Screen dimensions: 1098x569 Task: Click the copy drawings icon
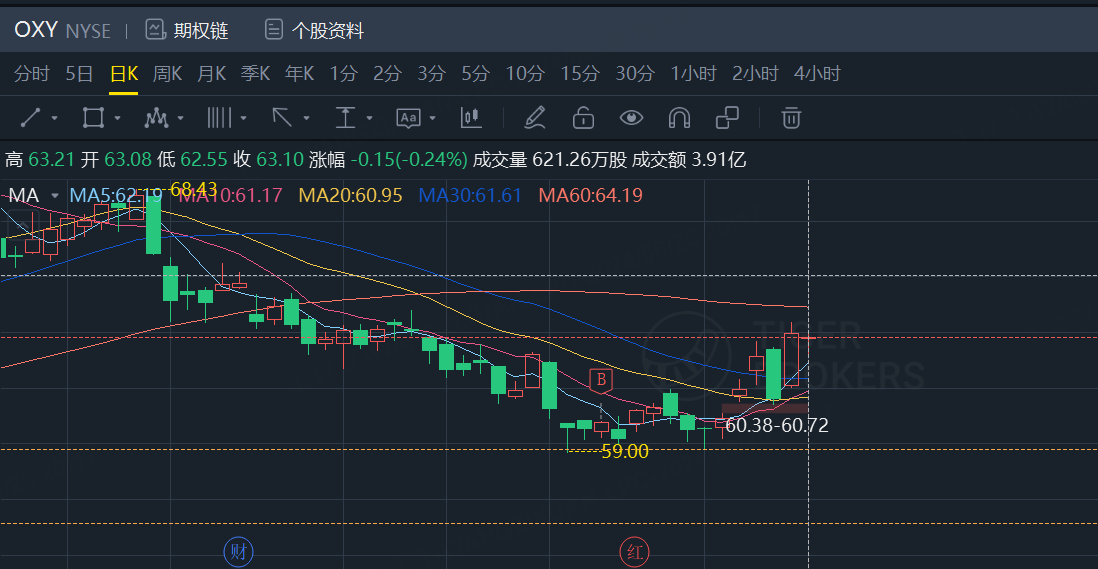728,118
